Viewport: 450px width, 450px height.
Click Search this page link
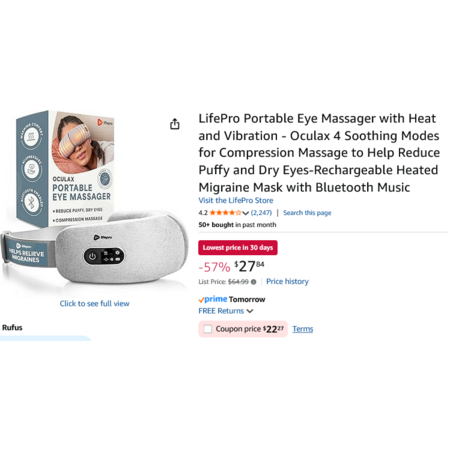click(307, 213)
